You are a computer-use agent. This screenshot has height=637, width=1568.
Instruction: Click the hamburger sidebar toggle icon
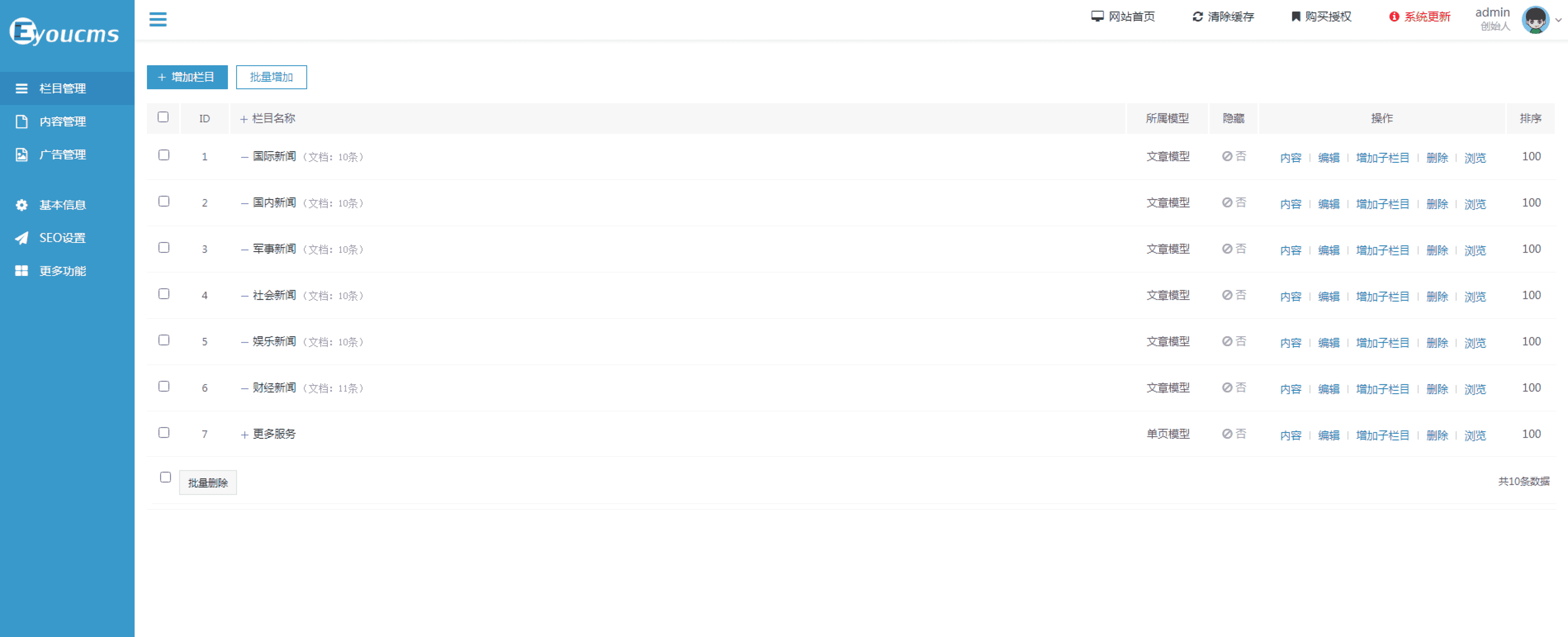click(x=158, y=19)
